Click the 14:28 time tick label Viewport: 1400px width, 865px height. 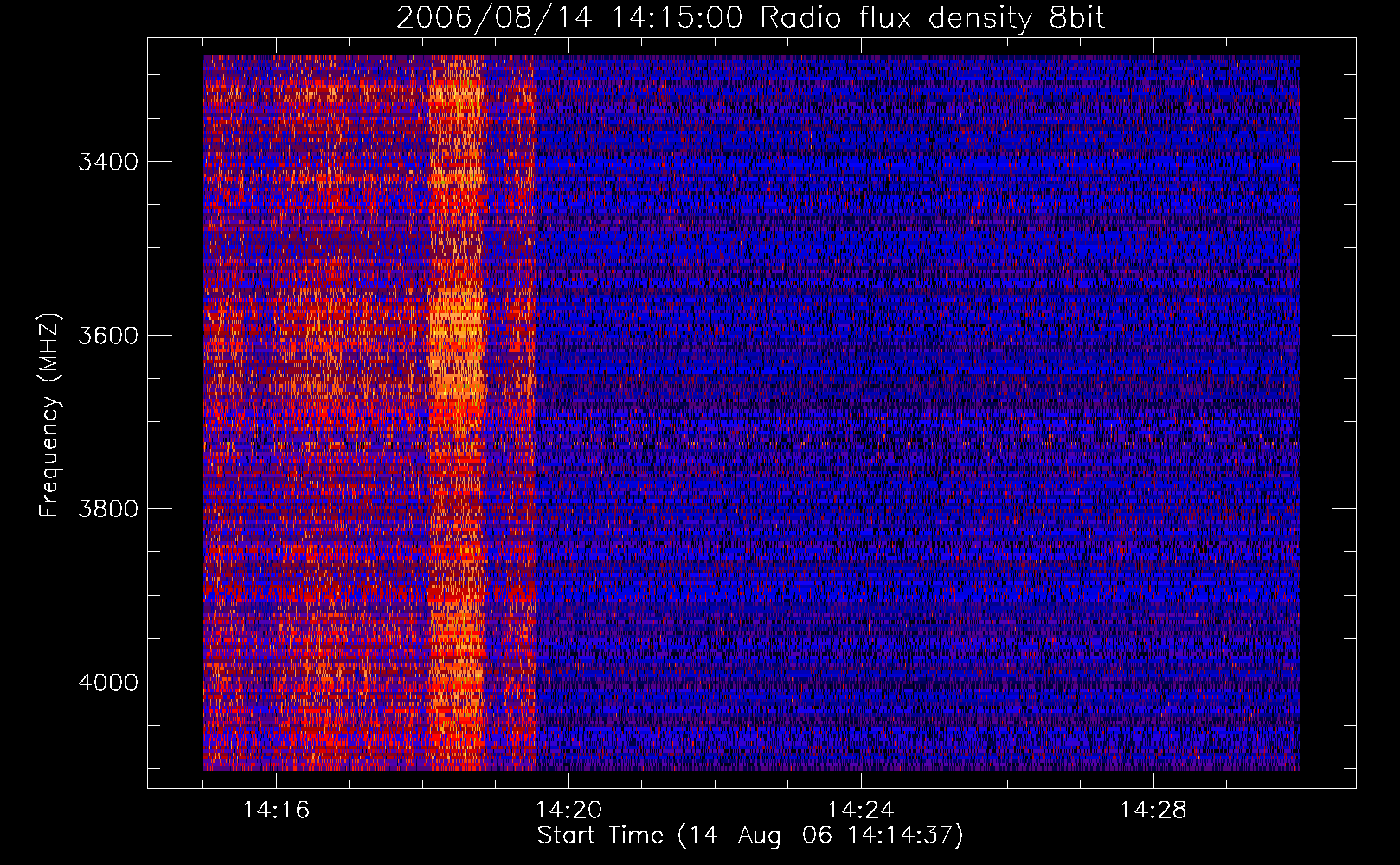tap(1153, 811)
